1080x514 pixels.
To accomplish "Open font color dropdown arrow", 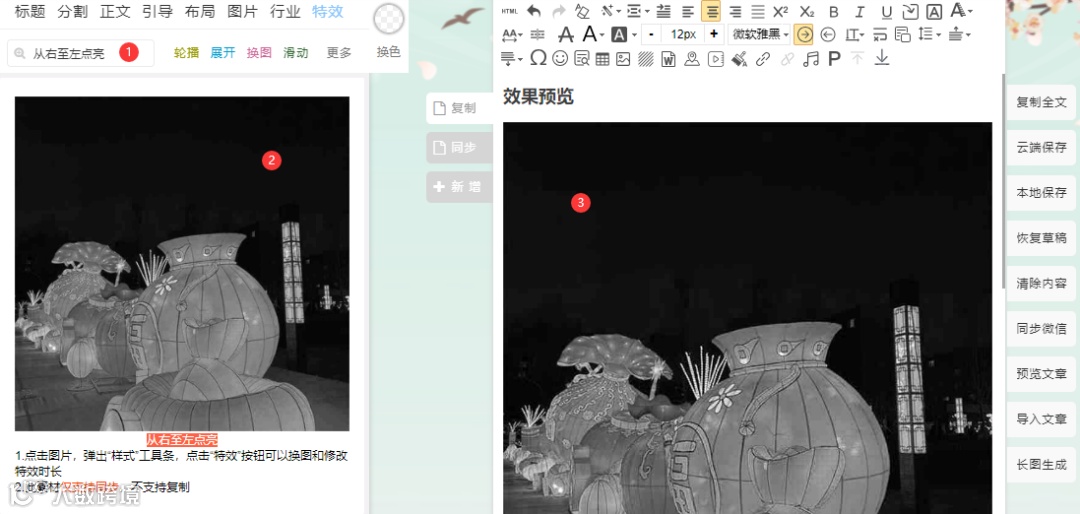I will click(x=602, y=34).
